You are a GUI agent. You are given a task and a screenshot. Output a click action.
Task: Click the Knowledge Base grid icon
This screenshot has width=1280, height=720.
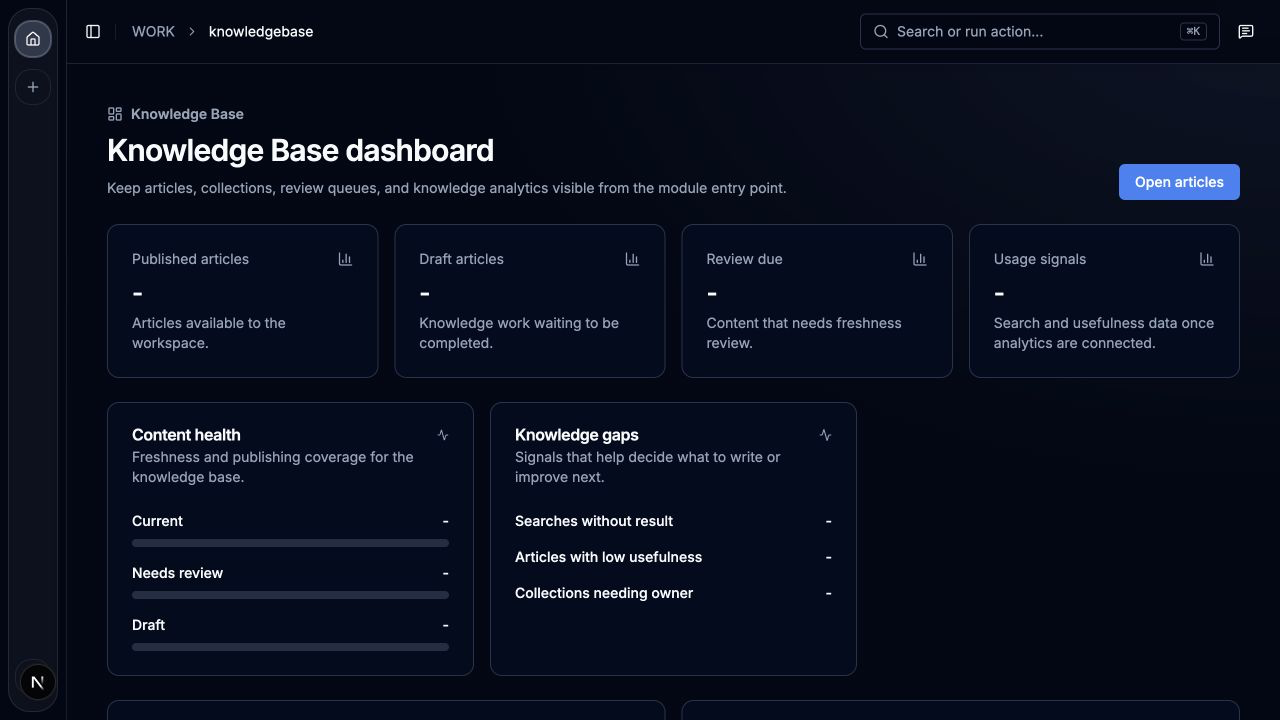tap(115, 114)
